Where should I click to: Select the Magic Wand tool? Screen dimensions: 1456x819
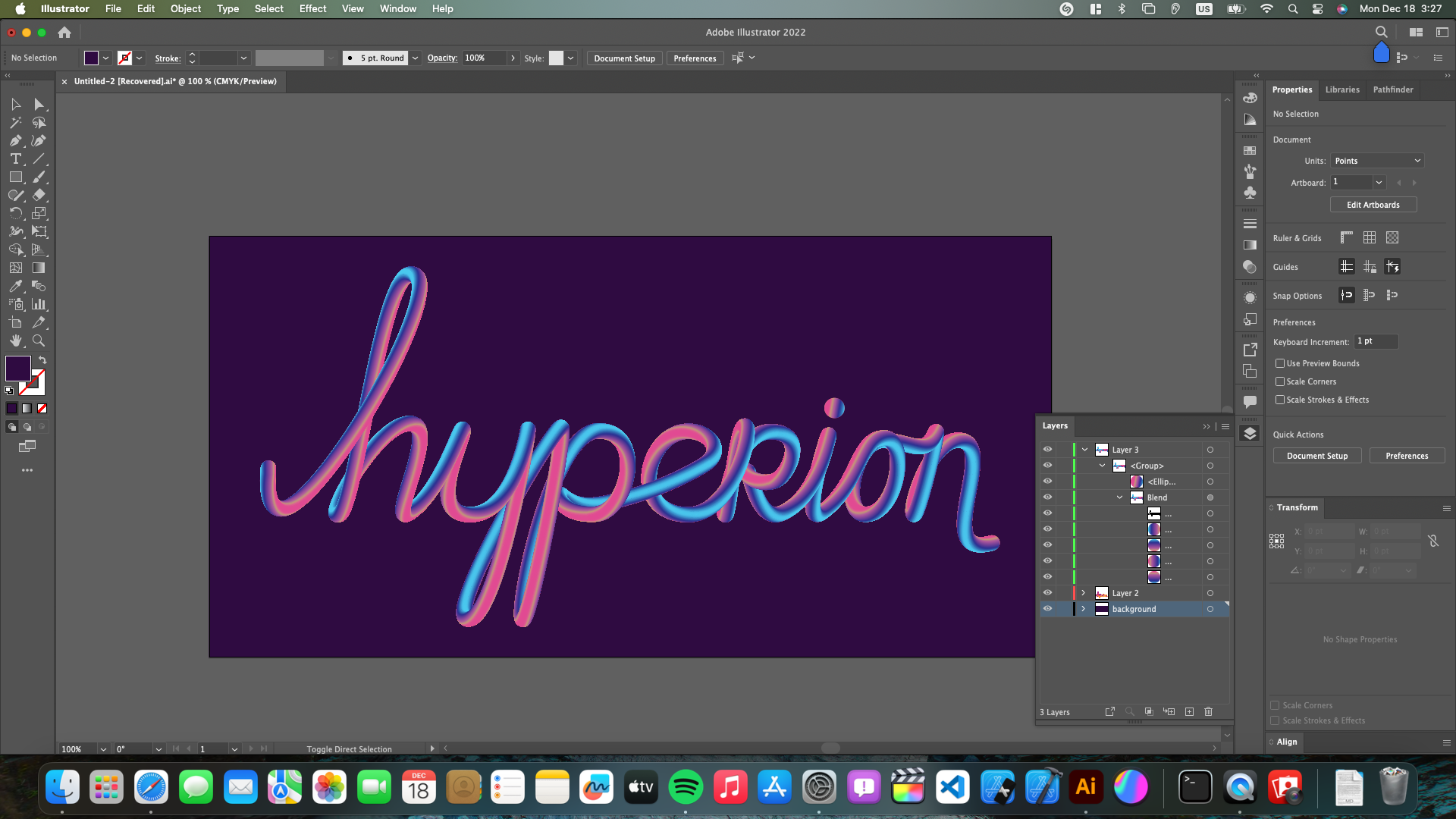[x=16, y=123]
